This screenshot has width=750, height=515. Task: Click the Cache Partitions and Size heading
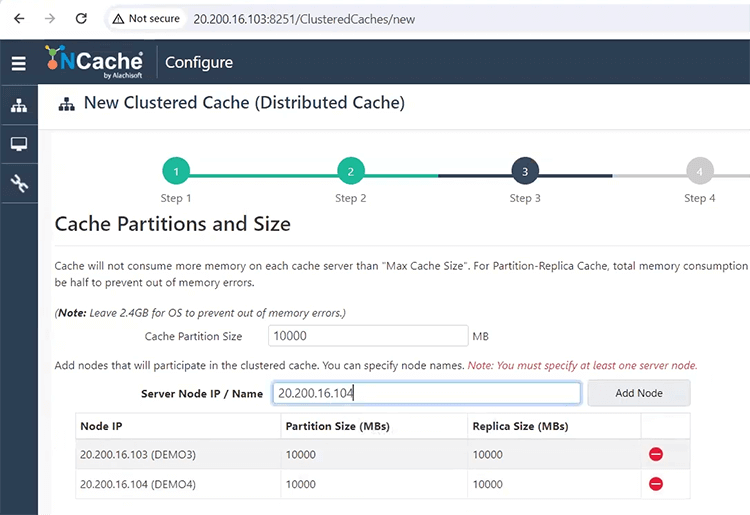pos(173,224)
